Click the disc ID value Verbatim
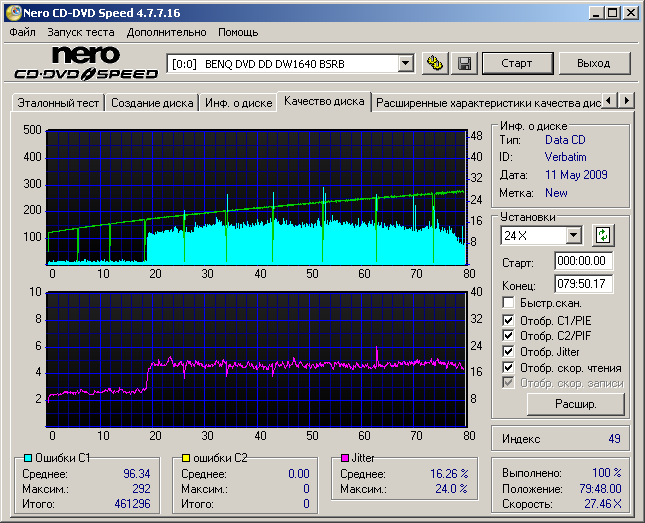 (x=566, y=157)
